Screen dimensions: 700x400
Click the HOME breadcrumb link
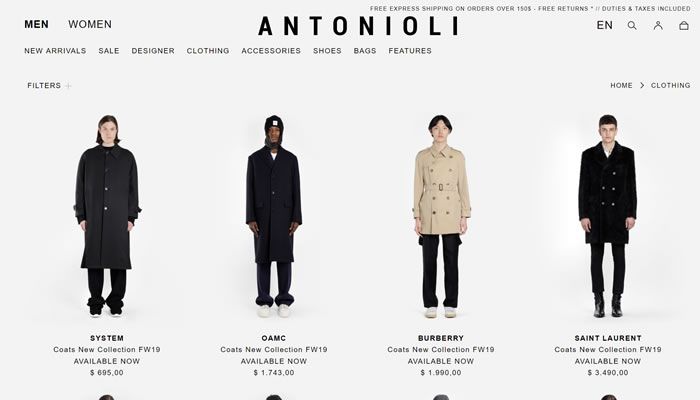(621, 85)
